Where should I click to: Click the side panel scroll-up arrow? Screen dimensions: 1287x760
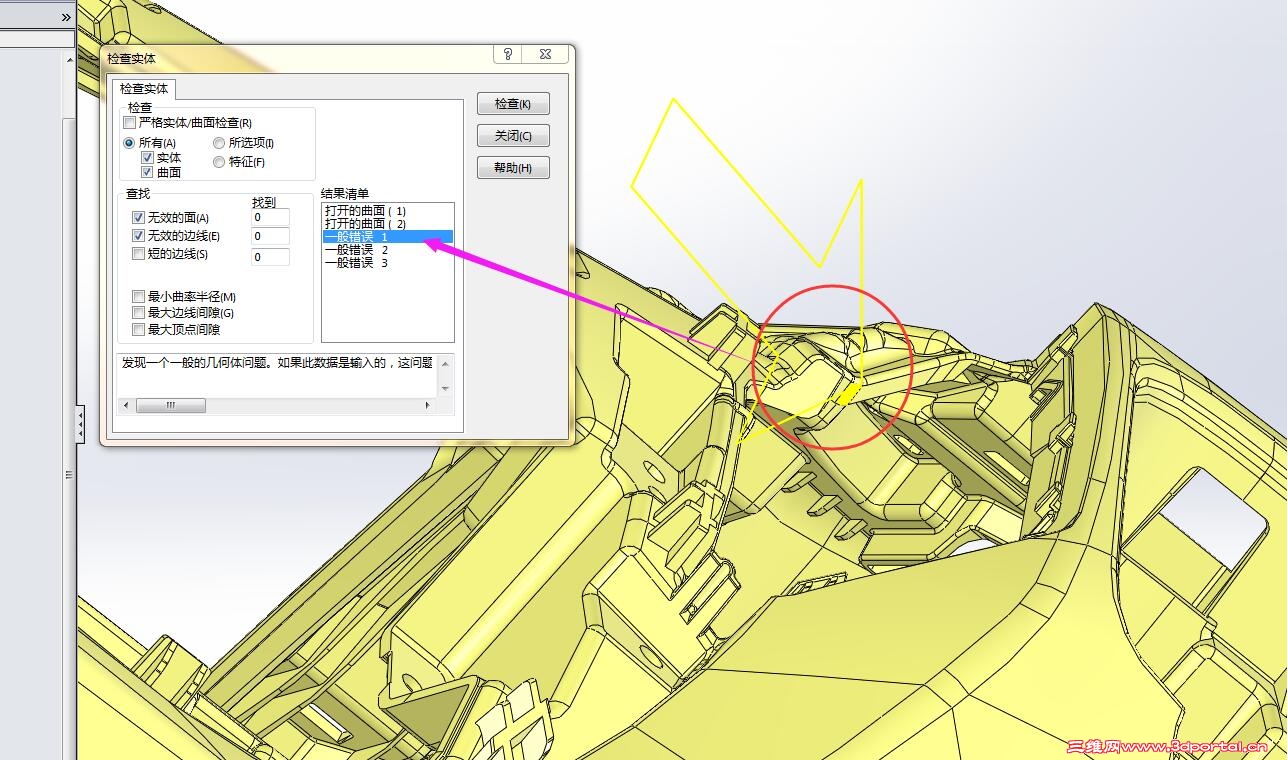(70, 60)
